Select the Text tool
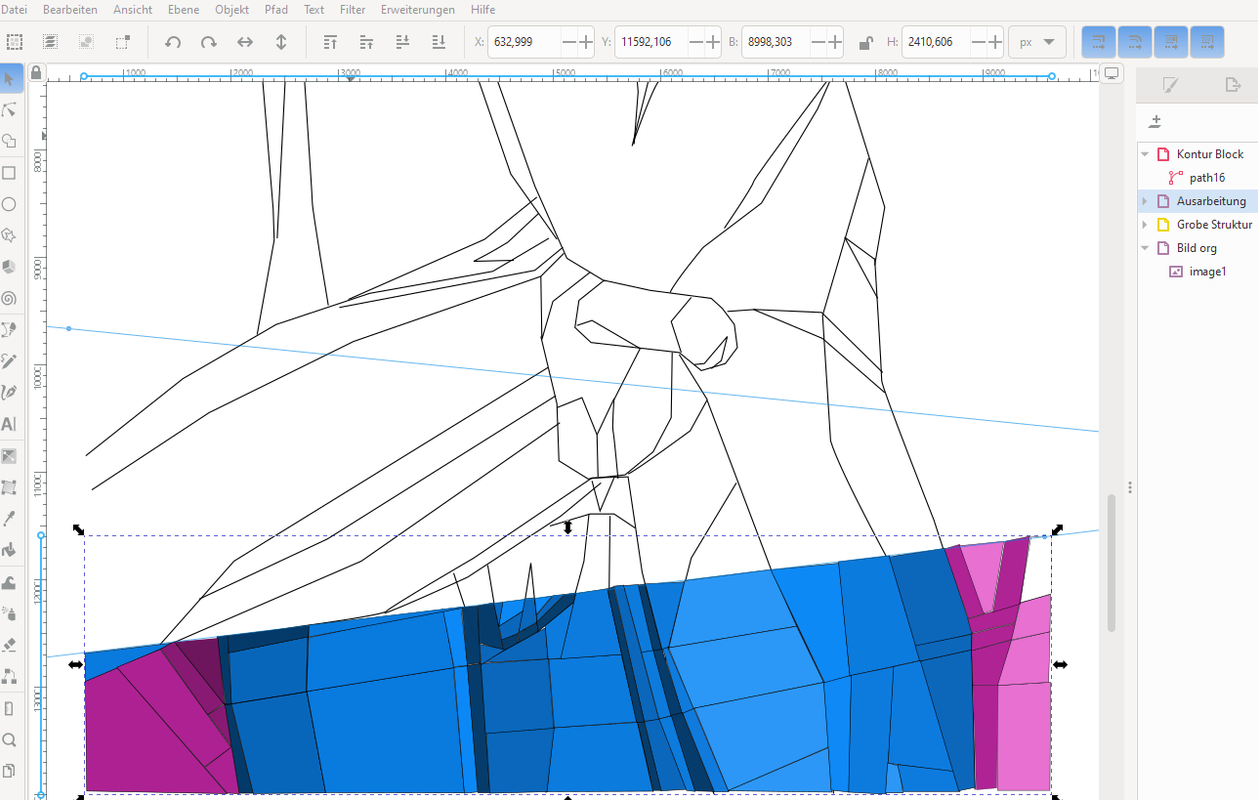Viewport: 1258px width, 800px height. (9, 424)
